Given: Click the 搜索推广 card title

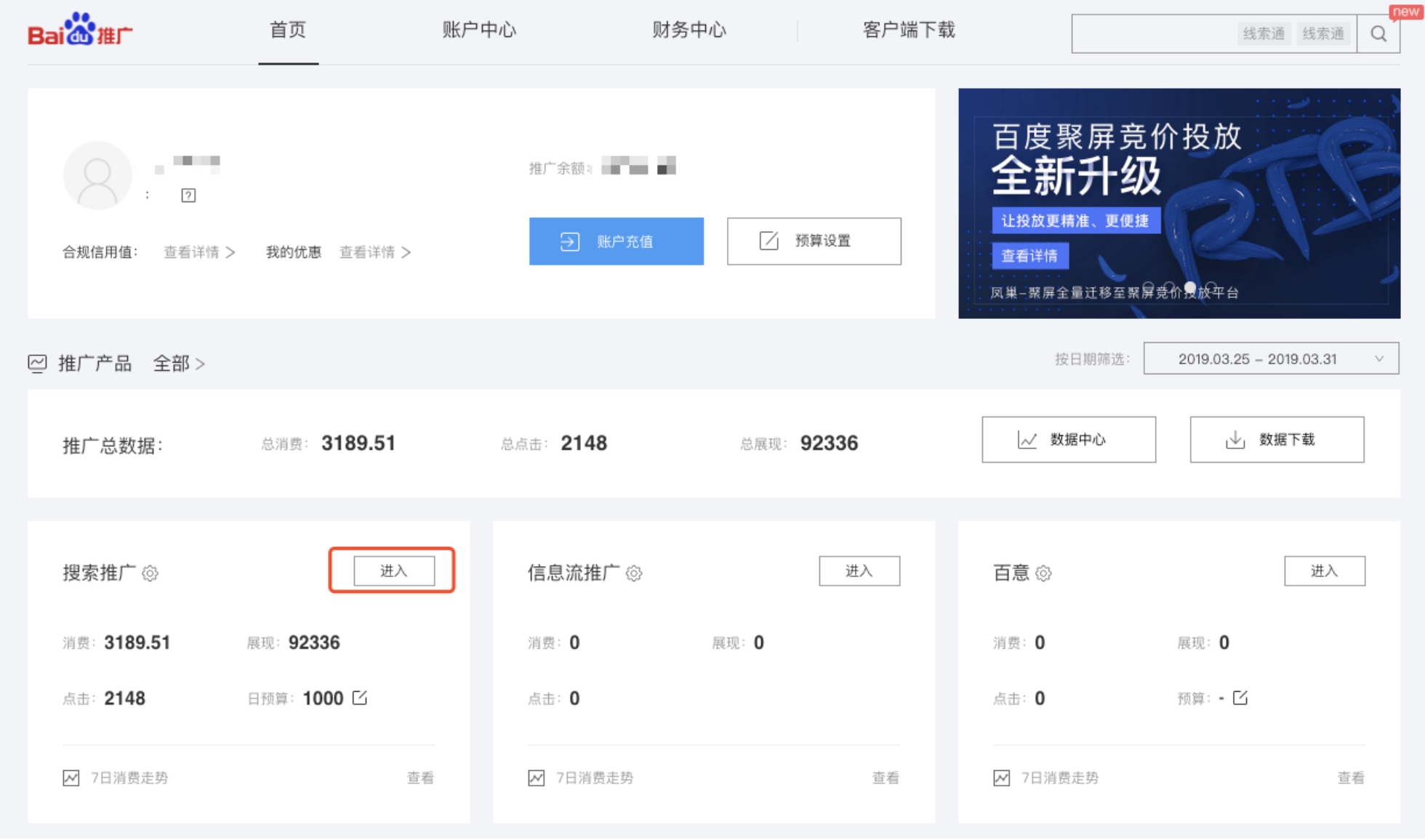Looking at the screenshot, I should pyautogui.click(x=100, y=573).
